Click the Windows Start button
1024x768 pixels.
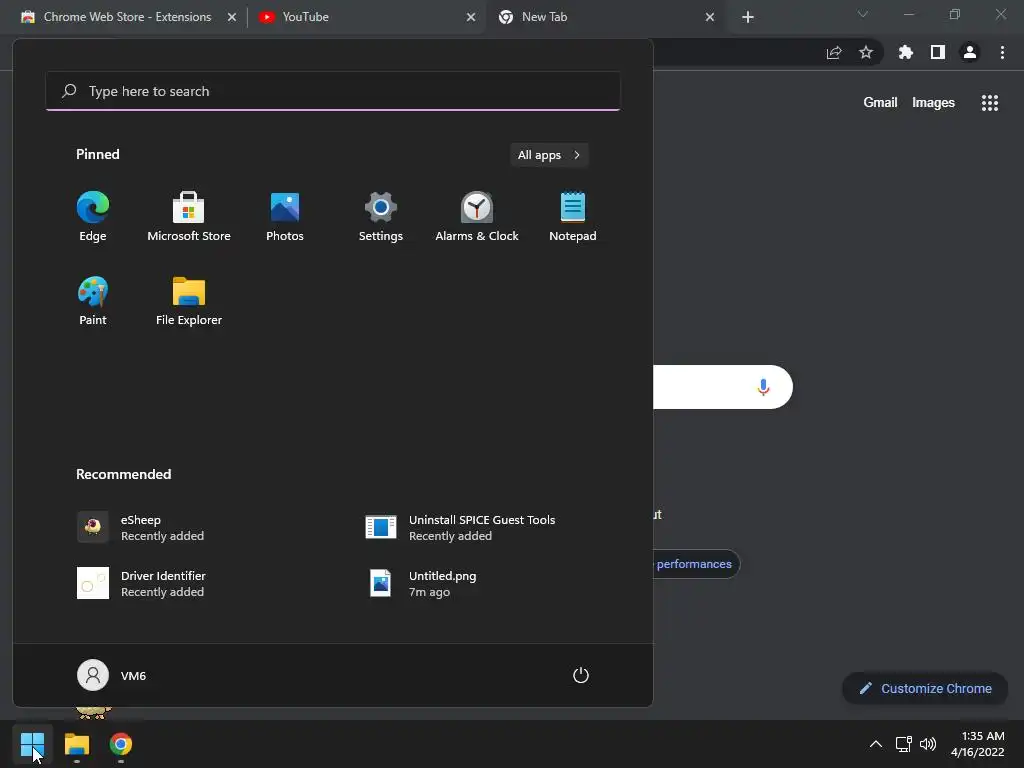point(32,744)
